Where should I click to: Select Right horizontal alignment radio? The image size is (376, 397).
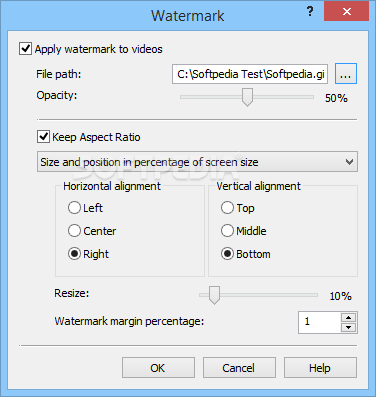click(x=74, y=254)
